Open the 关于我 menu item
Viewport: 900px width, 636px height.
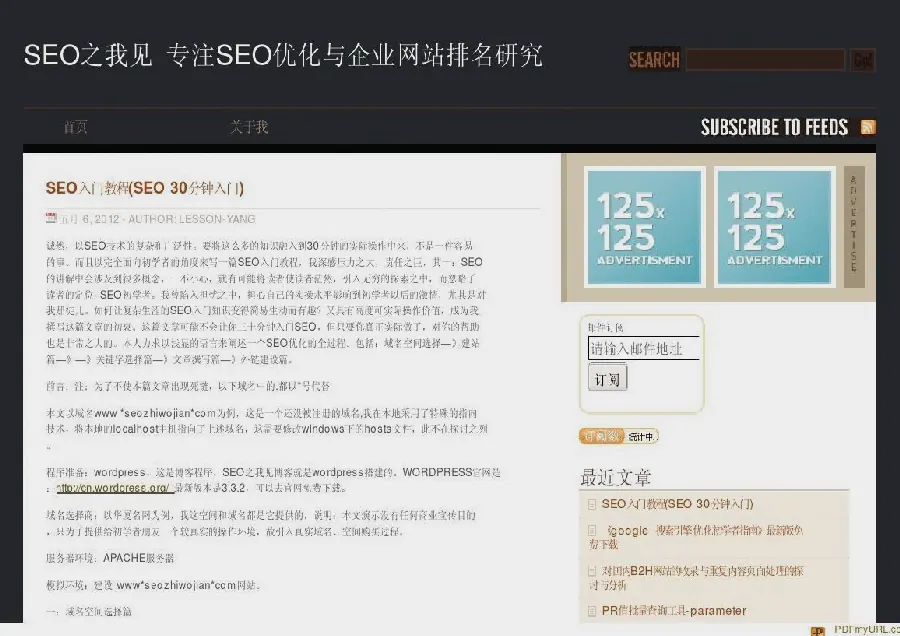point(249,127)
